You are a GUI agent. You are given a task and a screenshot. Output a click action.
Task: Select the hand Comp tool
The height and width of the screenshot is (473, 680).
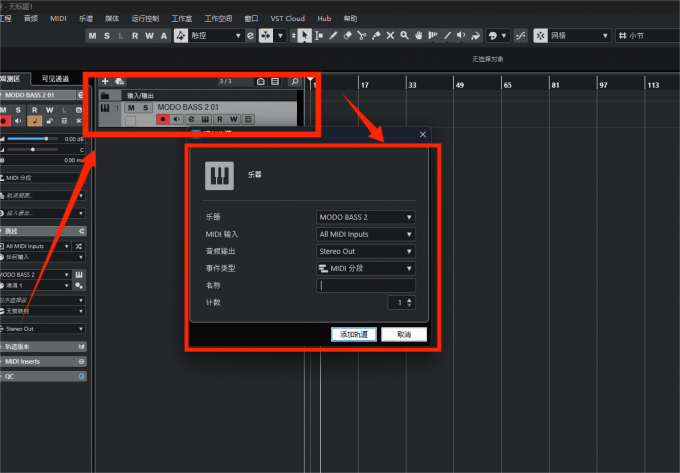coord(418,36)
